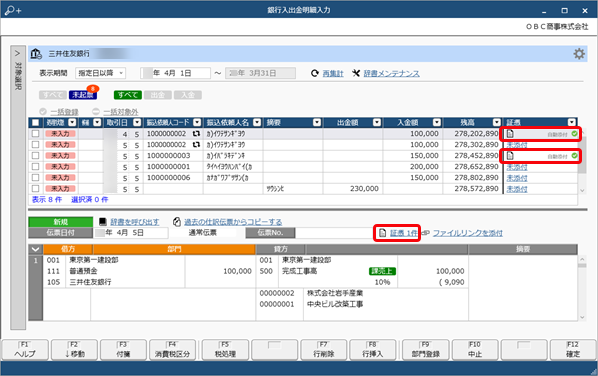Open the filter dropdown on 証憑 column
Screen dimensions: 598x376
click(x=571, y=122)
